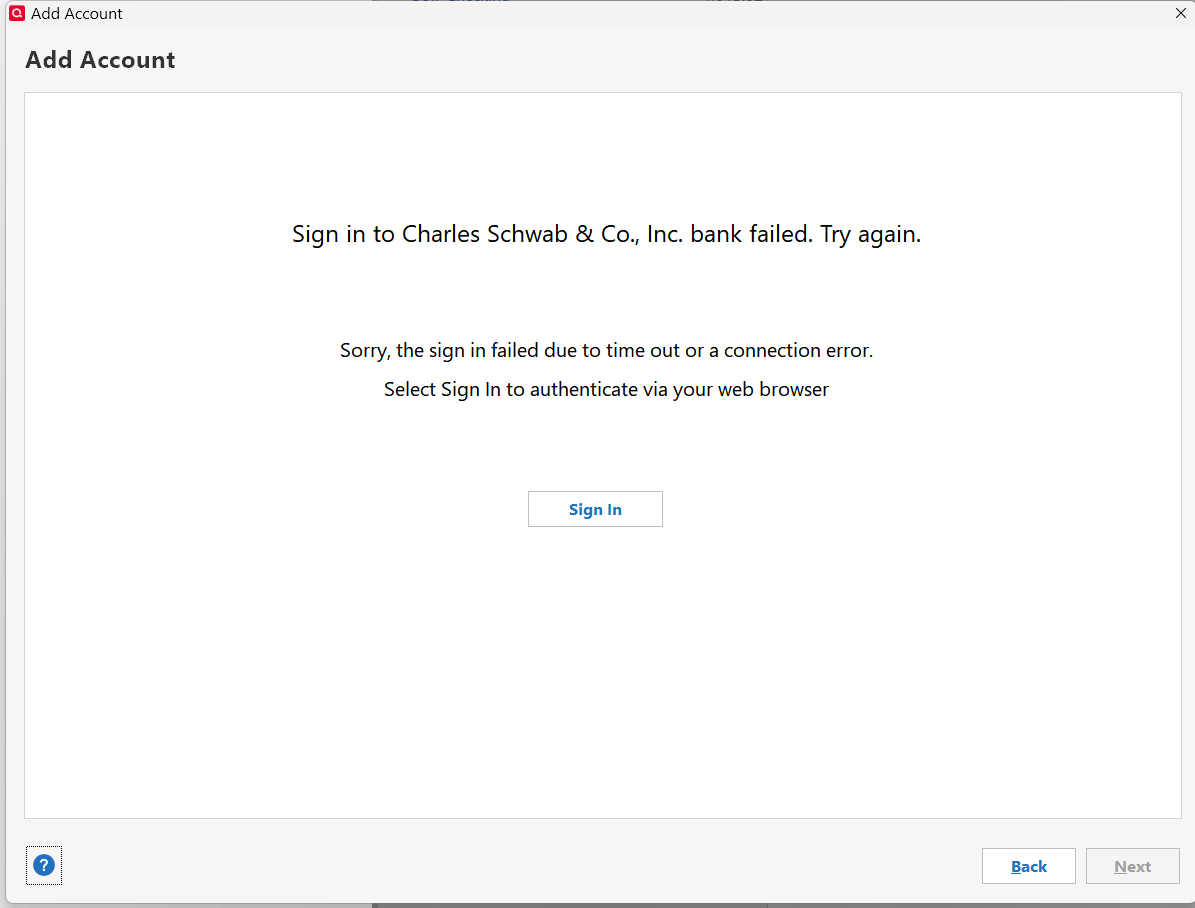
Task: Click the greyed-out Next button
Action: (1132, 865)
